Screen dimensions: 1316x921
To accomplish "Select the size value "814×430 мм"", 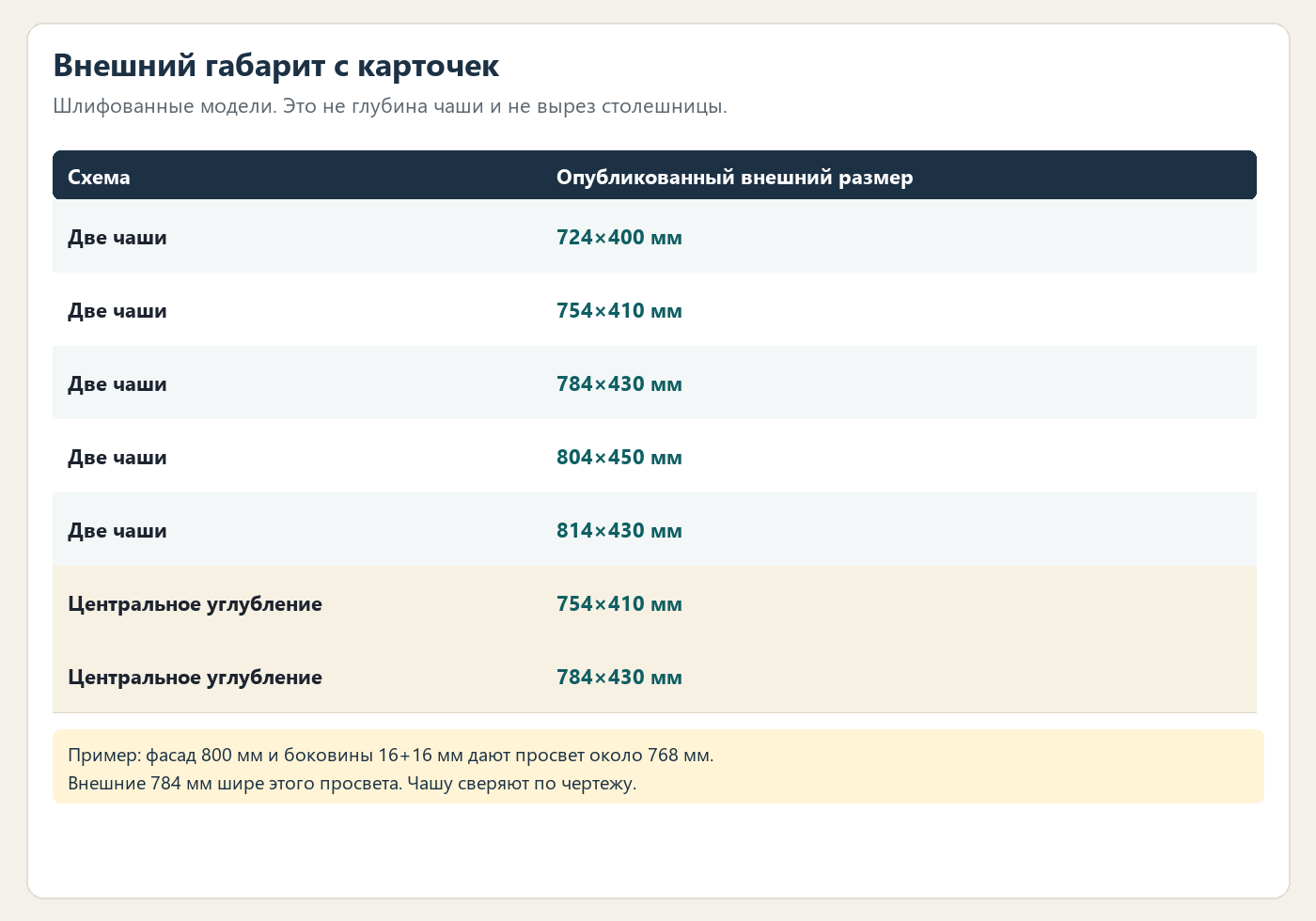I will click(x=619, y=531).
